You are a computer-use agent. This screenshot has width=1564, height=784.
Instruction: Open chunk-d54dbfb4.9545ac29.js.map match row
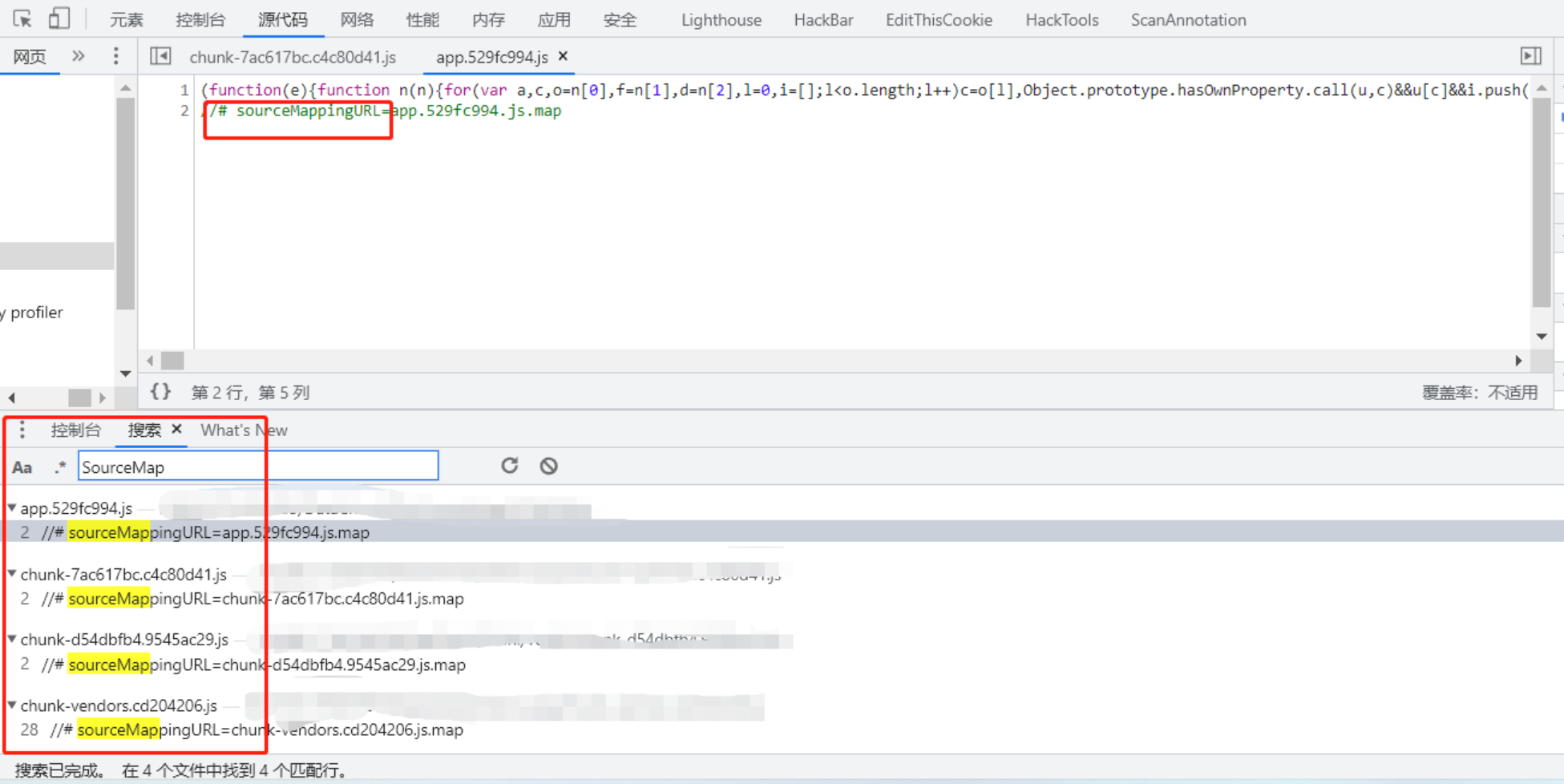[x=782, y=665]
